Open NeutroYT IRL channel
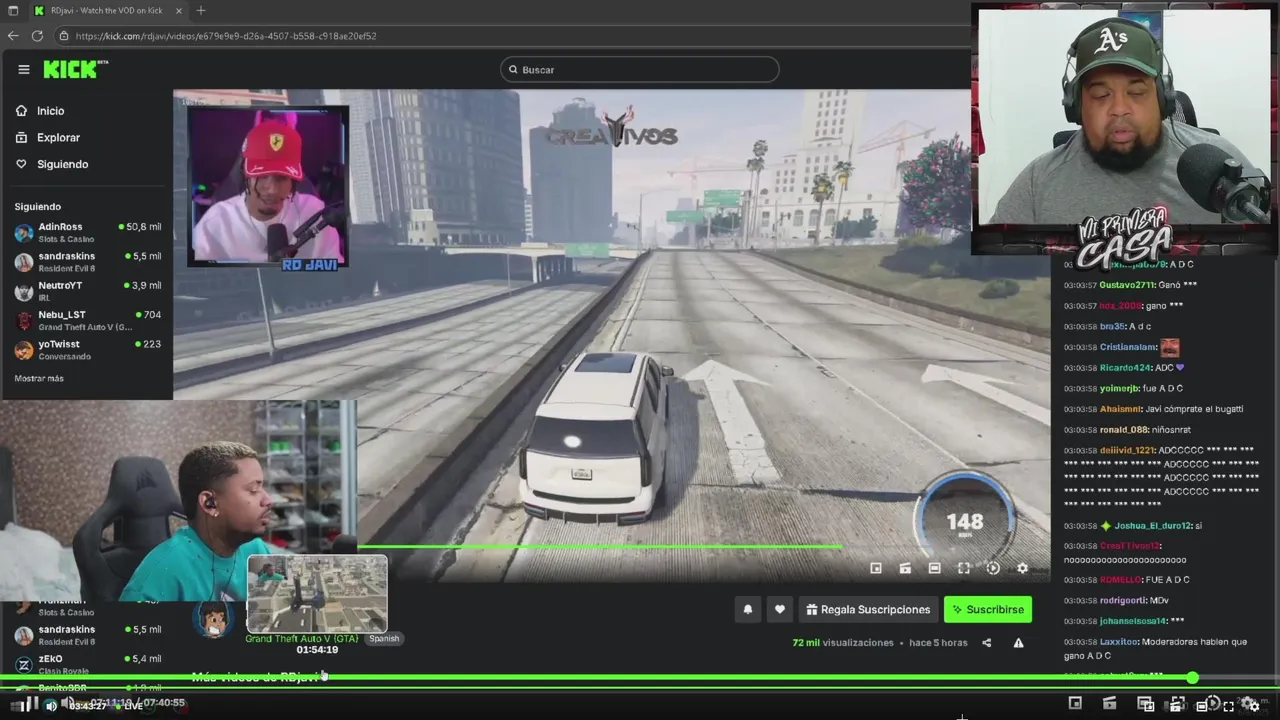 88,291
